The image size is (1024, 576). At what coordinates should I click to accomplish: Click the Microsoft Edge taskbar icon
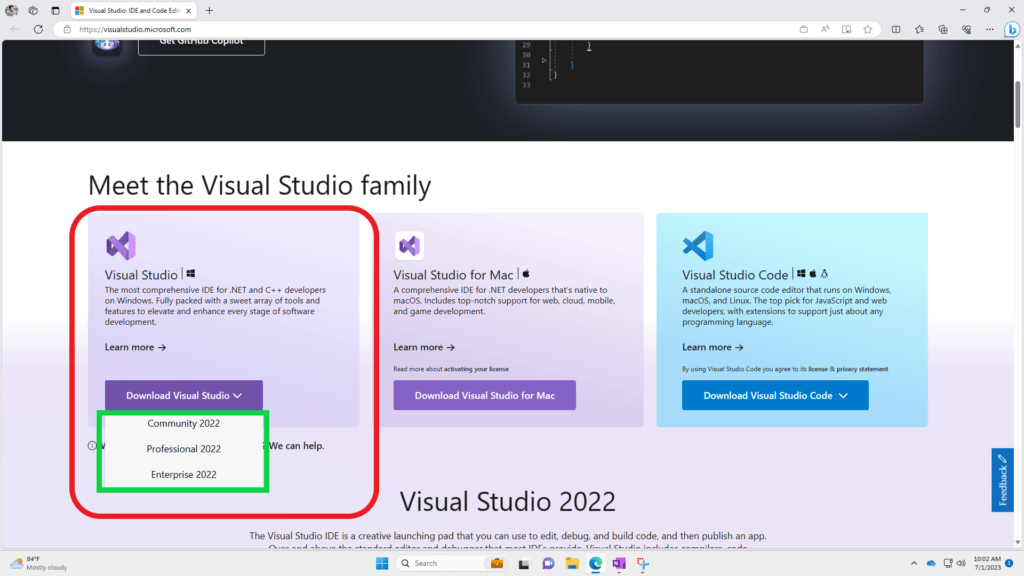tap(596, 564)
